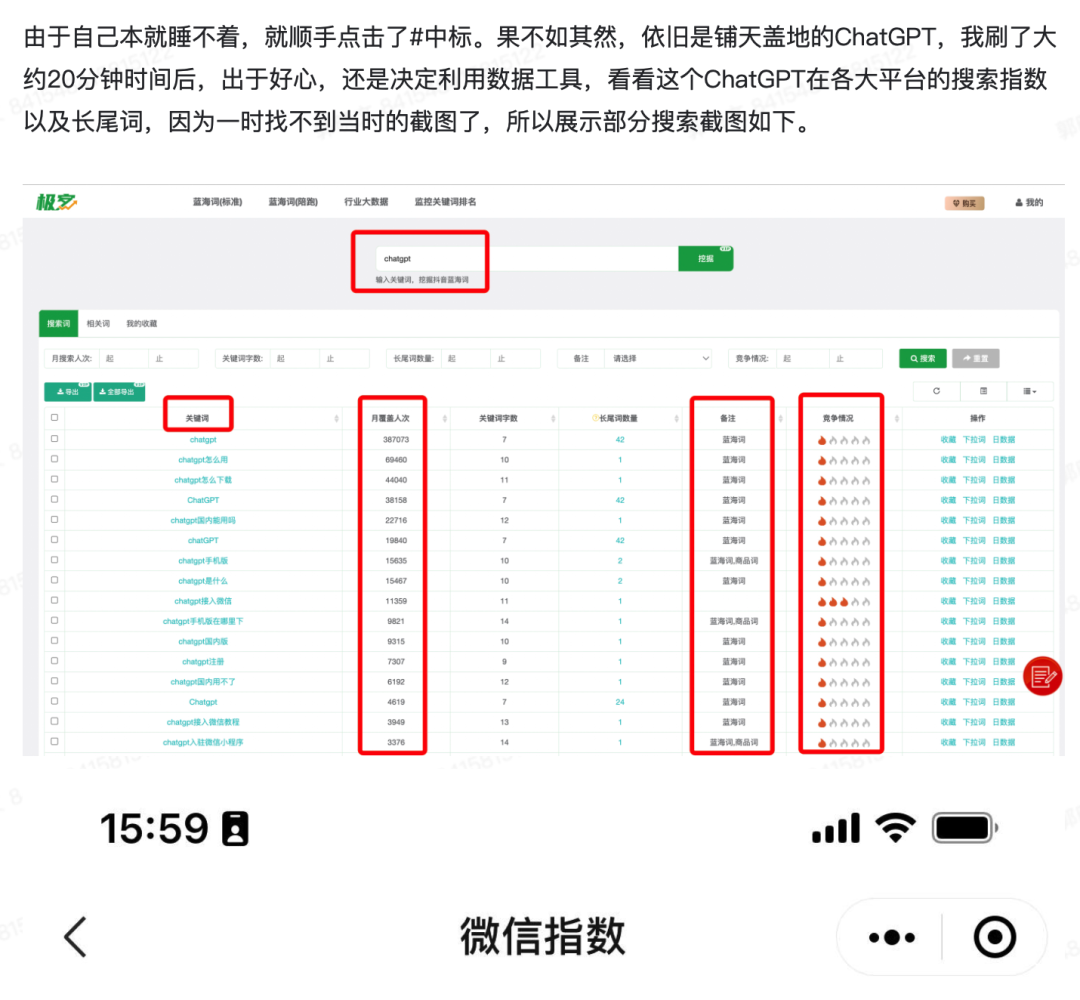Toggle the select-all header checkbox
Viewport: 1080px width, 1000px height.
coord(54,417)
